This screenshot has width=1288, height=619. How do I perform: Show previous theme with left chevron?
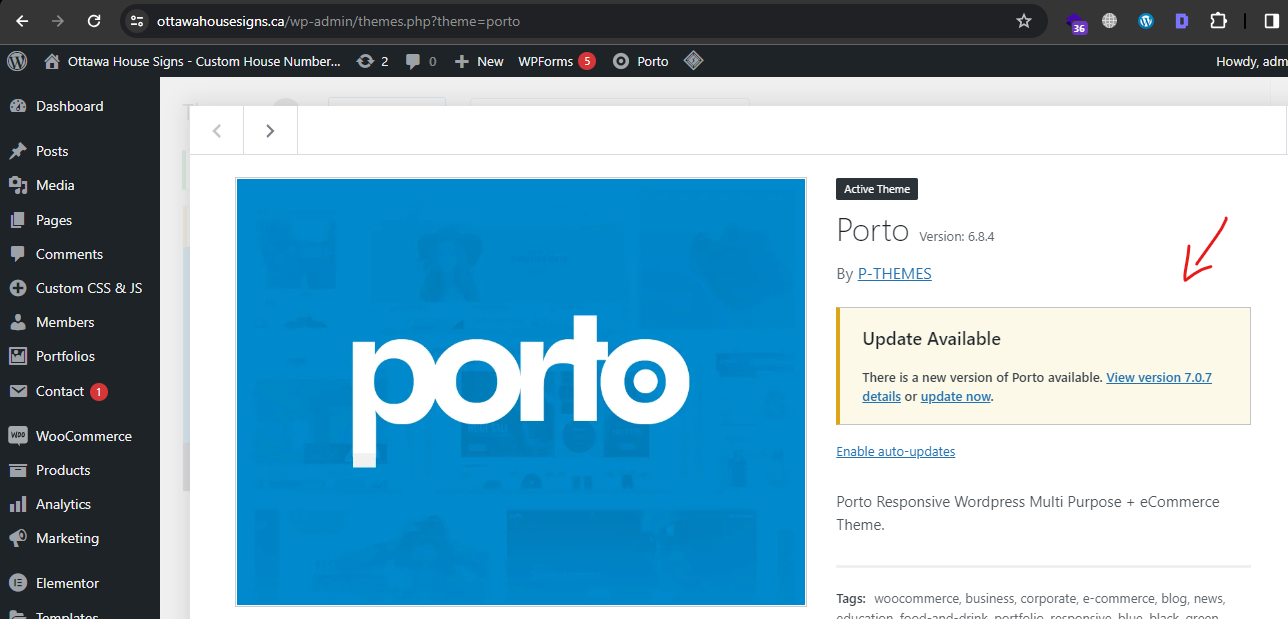click(x=217, y=130)
